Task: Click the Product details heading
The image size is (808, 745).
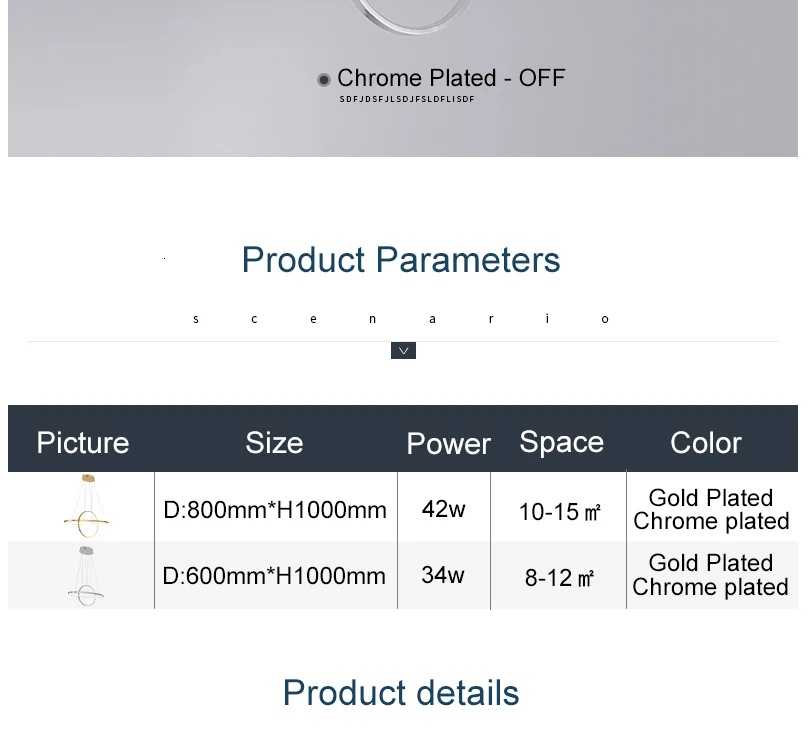Action: 400,693
